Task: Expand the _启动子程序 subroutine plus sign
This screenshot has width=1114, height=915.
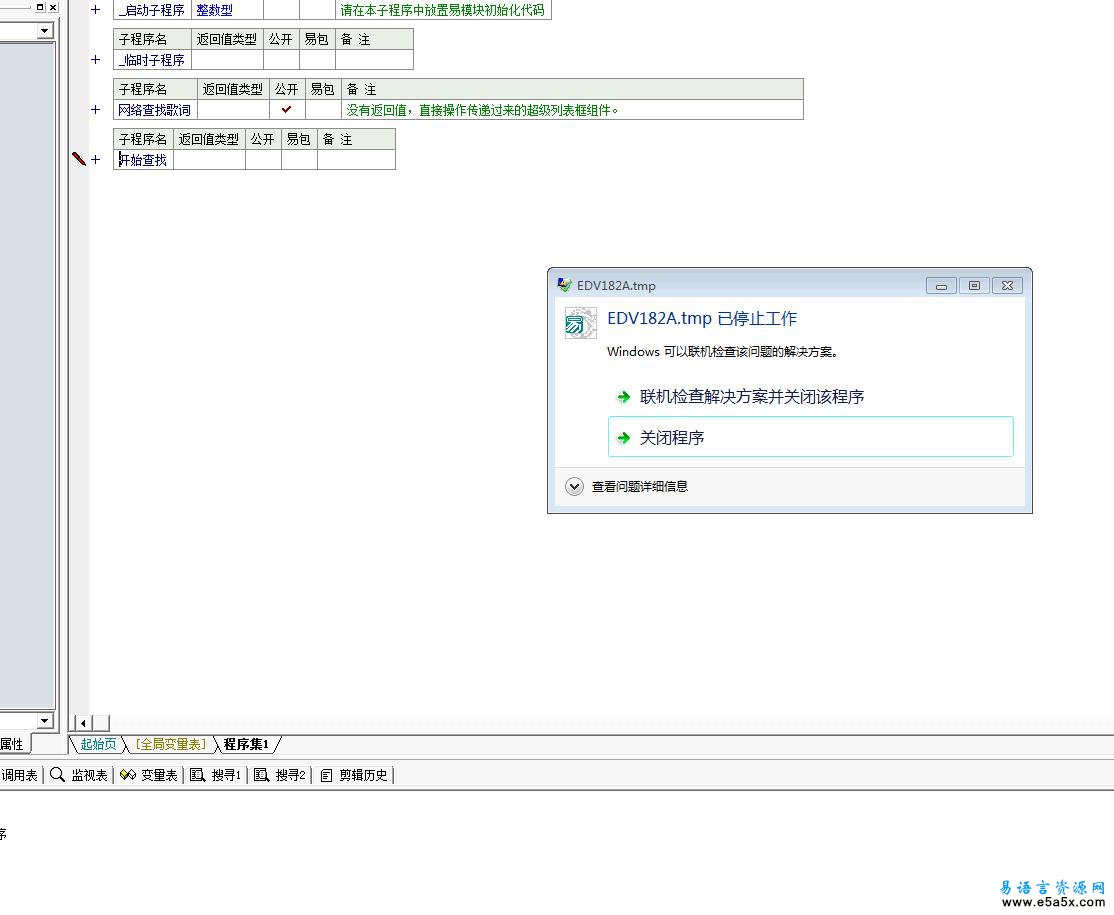Action: point(95,10)
